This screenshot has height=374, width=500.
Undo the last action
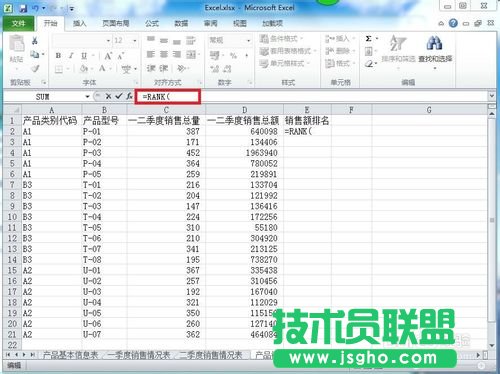[x=35, y=8]
